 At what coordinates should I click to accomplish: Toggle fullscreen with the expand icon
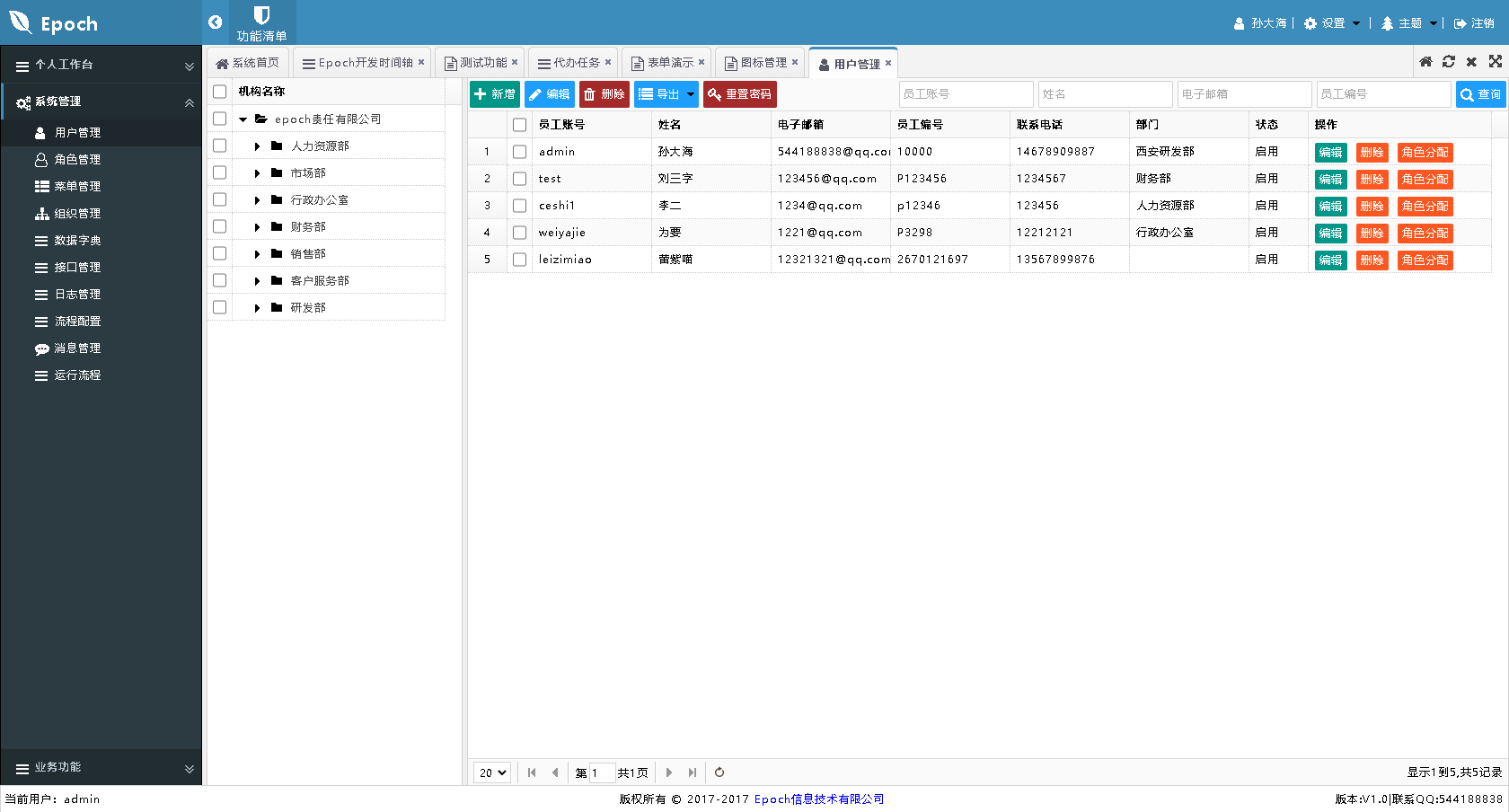tap(1496, 61)
